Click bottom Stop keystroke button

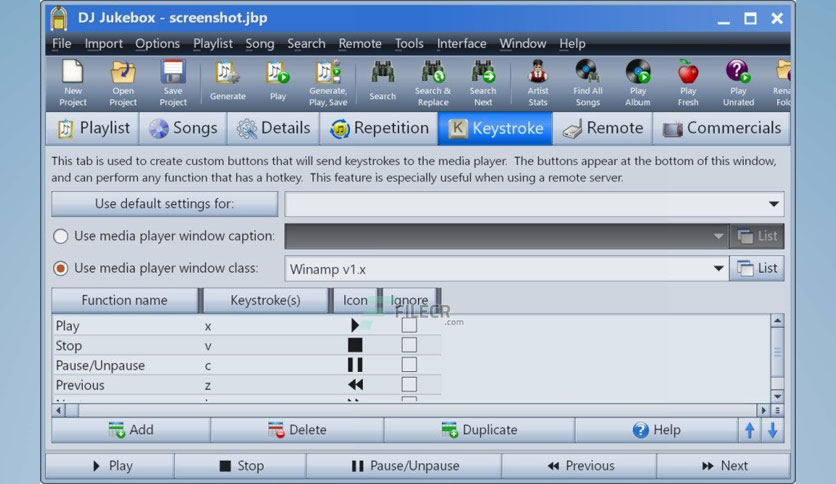(x=240, y=466)
